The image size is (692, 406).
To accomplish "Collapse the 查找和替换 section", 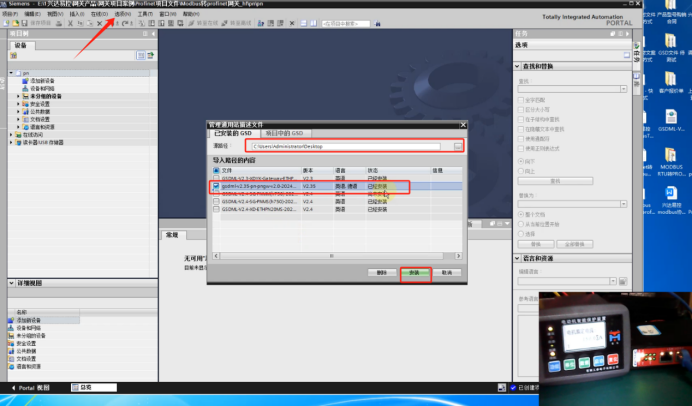I will 517,66.
